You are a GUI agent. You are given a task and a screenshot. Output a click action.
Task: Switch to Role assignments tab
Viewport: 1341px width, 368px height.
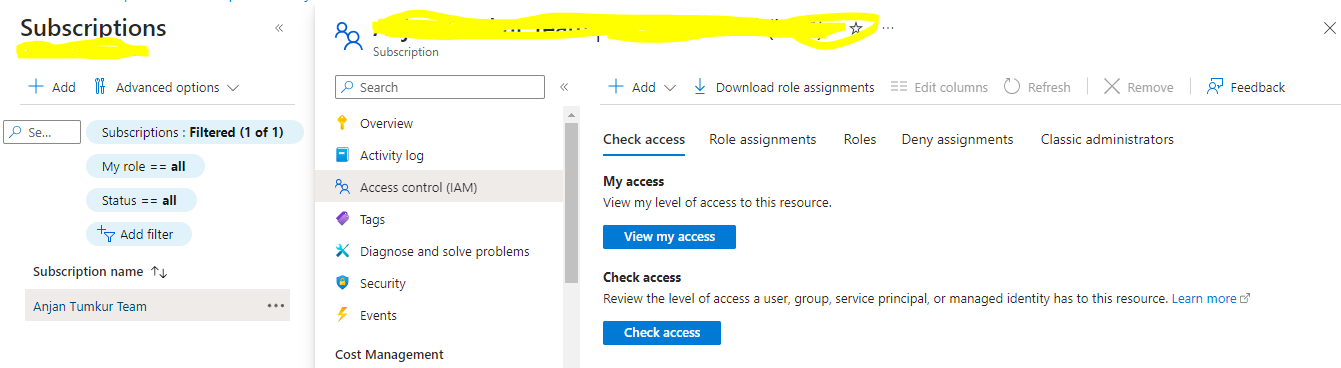tap(763, 139)
